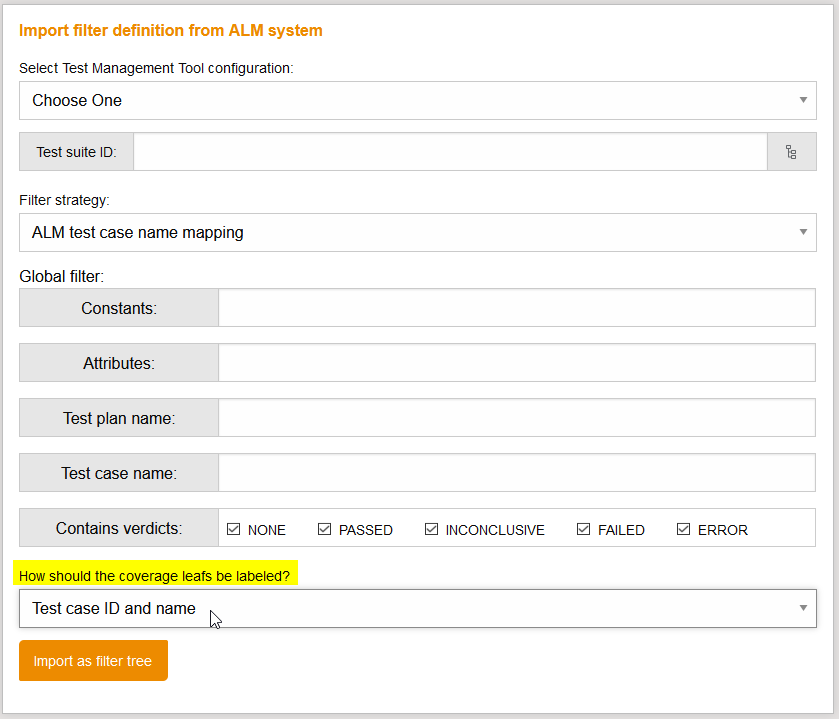This screenshot has height=719, width=839.
Task: Uncheck the INCONCLUSIVE verdict checkbox
Action: (x=431, y=529)
